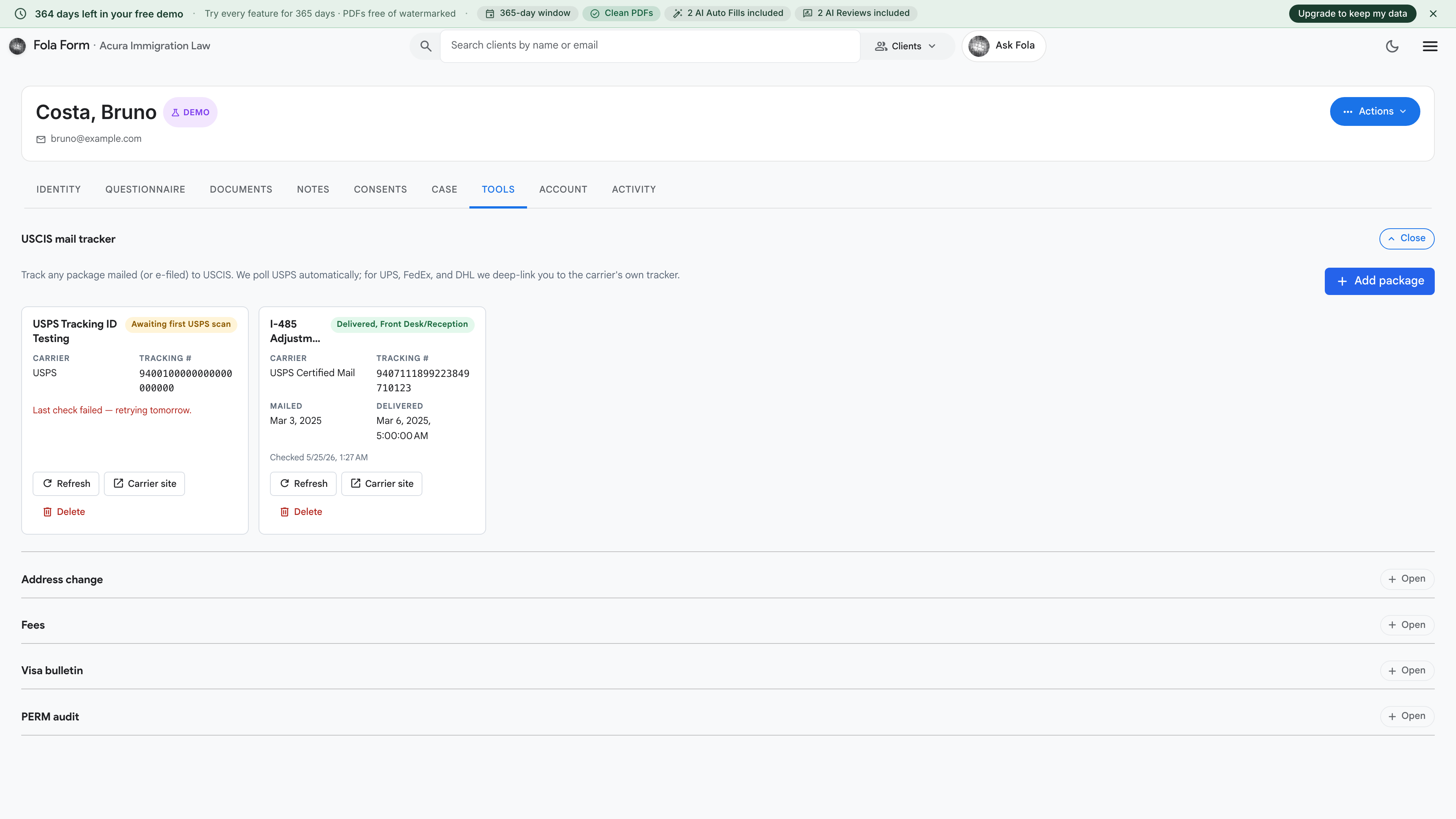
Task: Switch to the IDENTITY tab
Action: [x=59, y=190]
